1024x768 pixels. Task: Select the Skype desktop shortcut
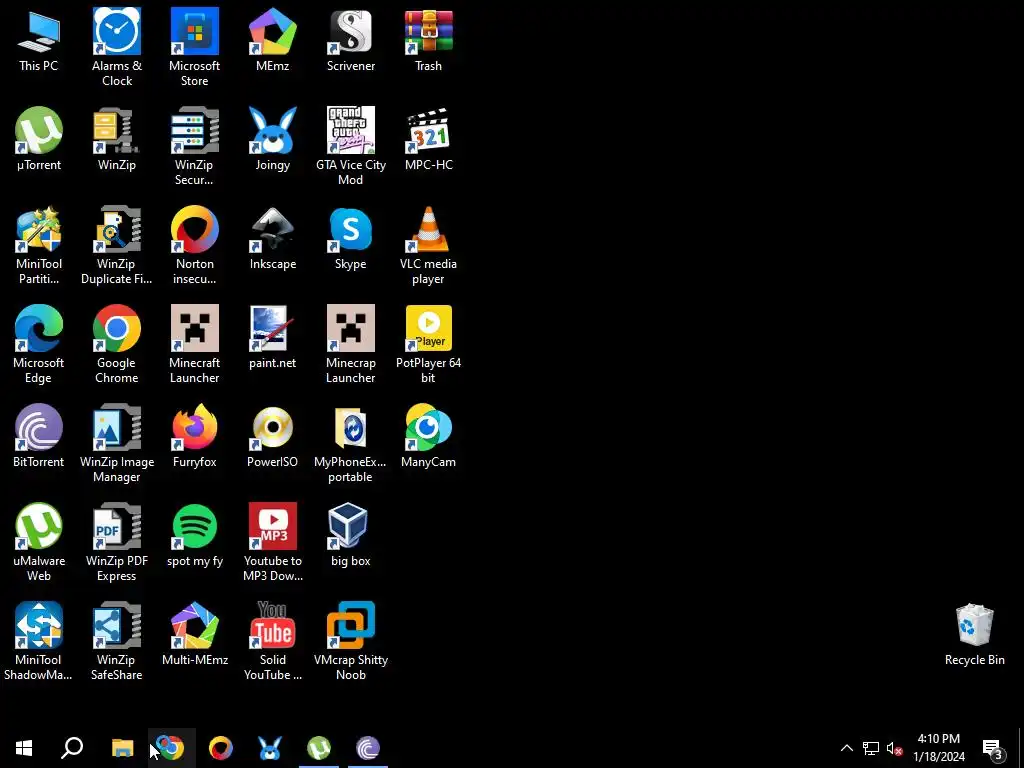tap(351, 238)
